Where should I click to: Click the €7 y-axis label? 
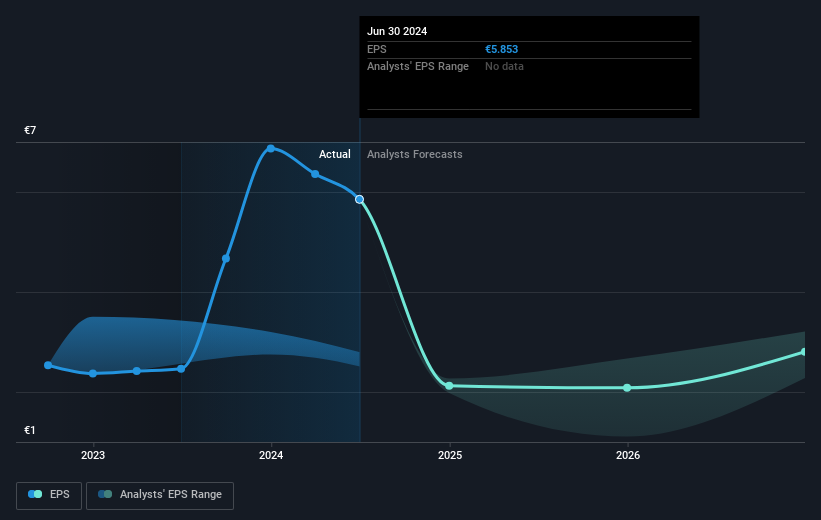point(30,130)
